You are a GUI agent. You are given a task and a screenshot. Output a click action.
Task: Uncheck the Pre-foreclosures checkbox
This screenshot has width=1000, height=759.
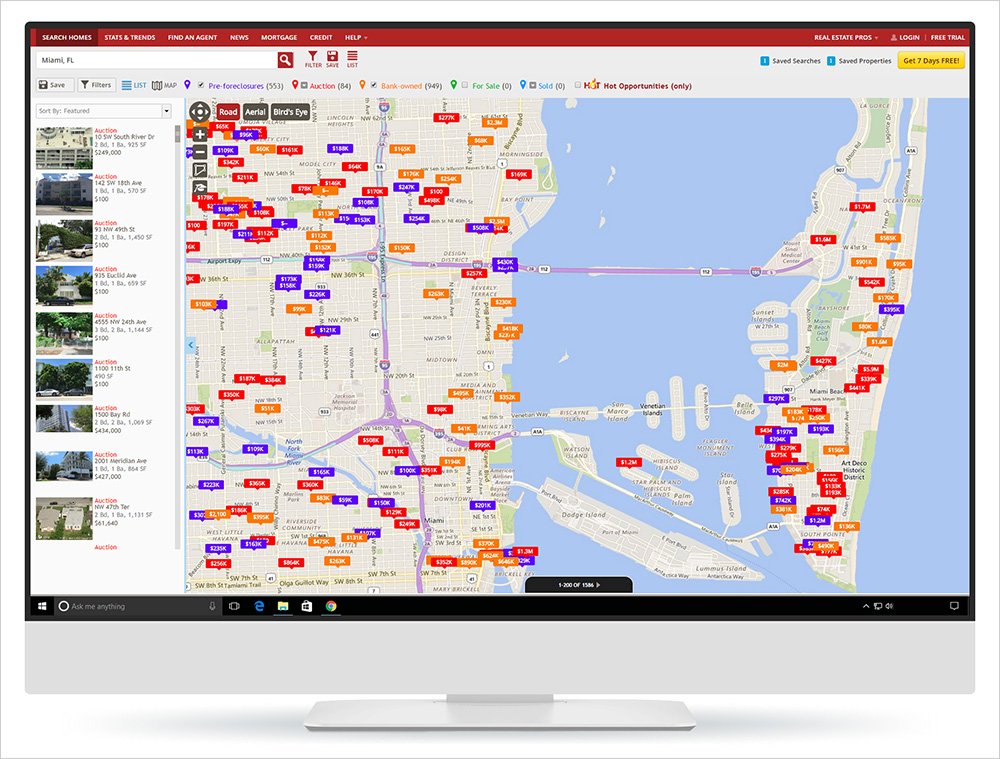(x=202, y=86)
